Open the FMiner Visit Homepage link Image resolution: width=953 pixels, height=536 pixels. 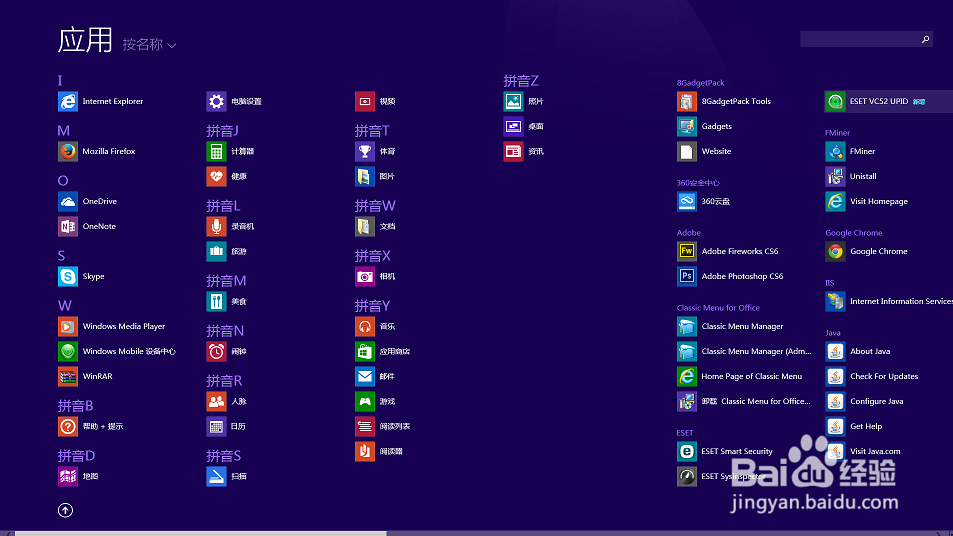click(867, 201)
